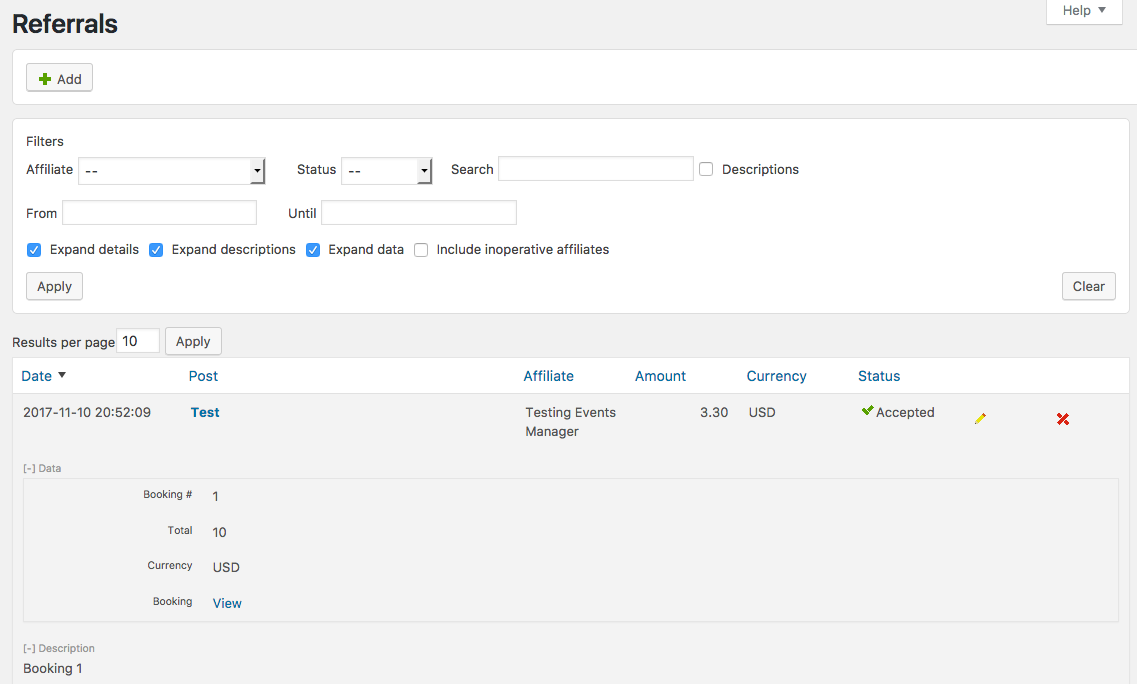Enable the Descriptions search checkbox
Image resolution: width=1137 pixels, height=684 pixels.
[706, 170]
